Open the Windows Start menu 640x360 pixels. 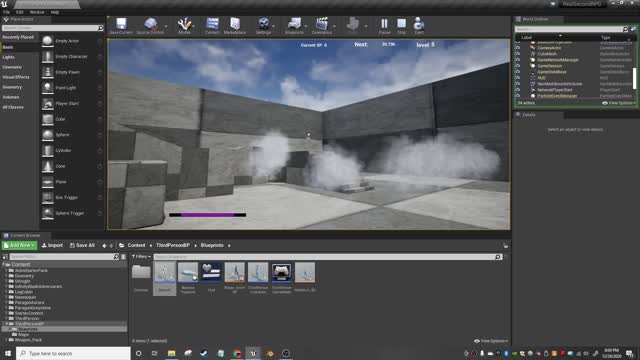[x=8, y=353]
